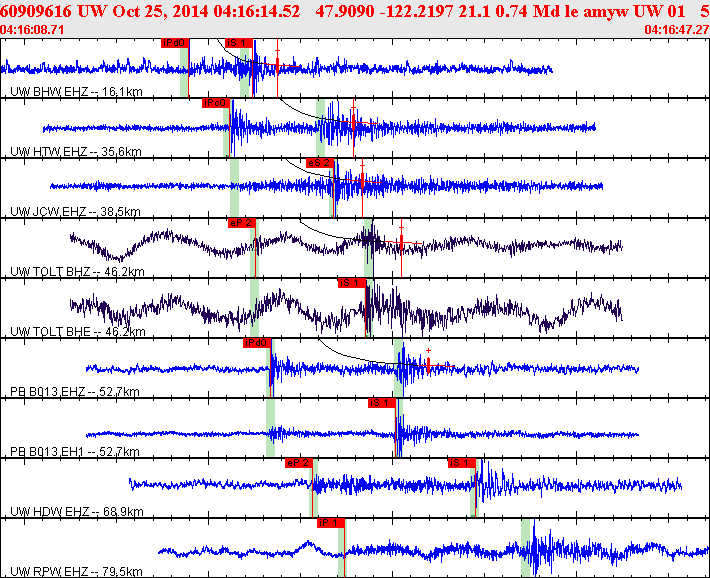Click the UW TOLT BHZ -- 46.2km label

[x=77, y=272]
